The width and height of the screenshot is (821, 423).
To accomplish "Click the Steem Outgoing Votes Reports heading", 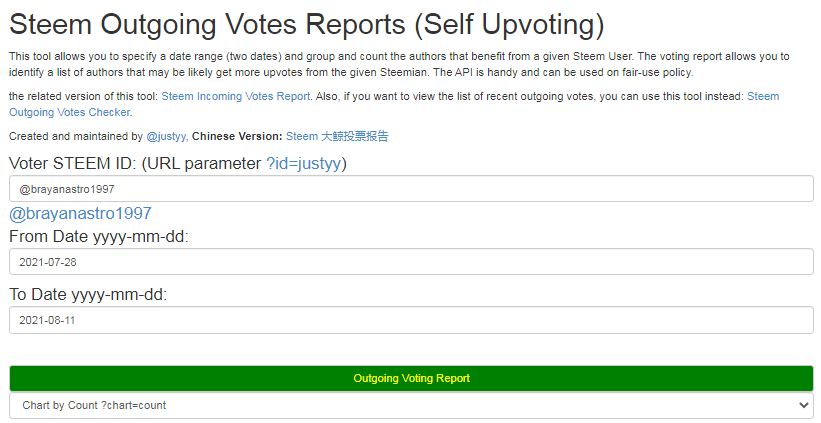I will click(307, 25).
